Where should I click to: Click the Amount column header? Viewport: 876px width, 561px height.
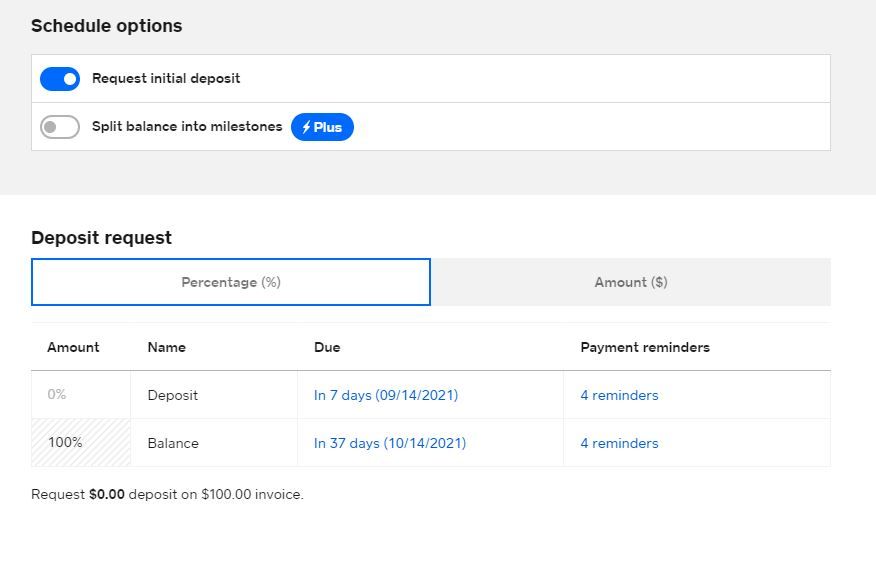click(x=73, y=347)
